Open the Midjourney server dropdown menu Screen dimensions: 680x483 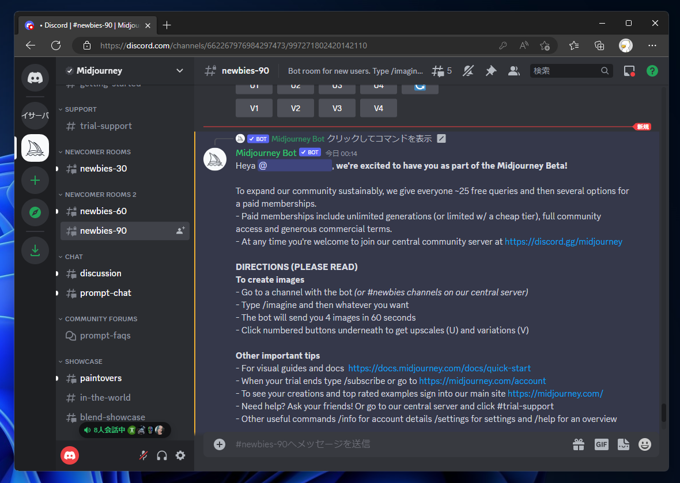click(180, 71)
